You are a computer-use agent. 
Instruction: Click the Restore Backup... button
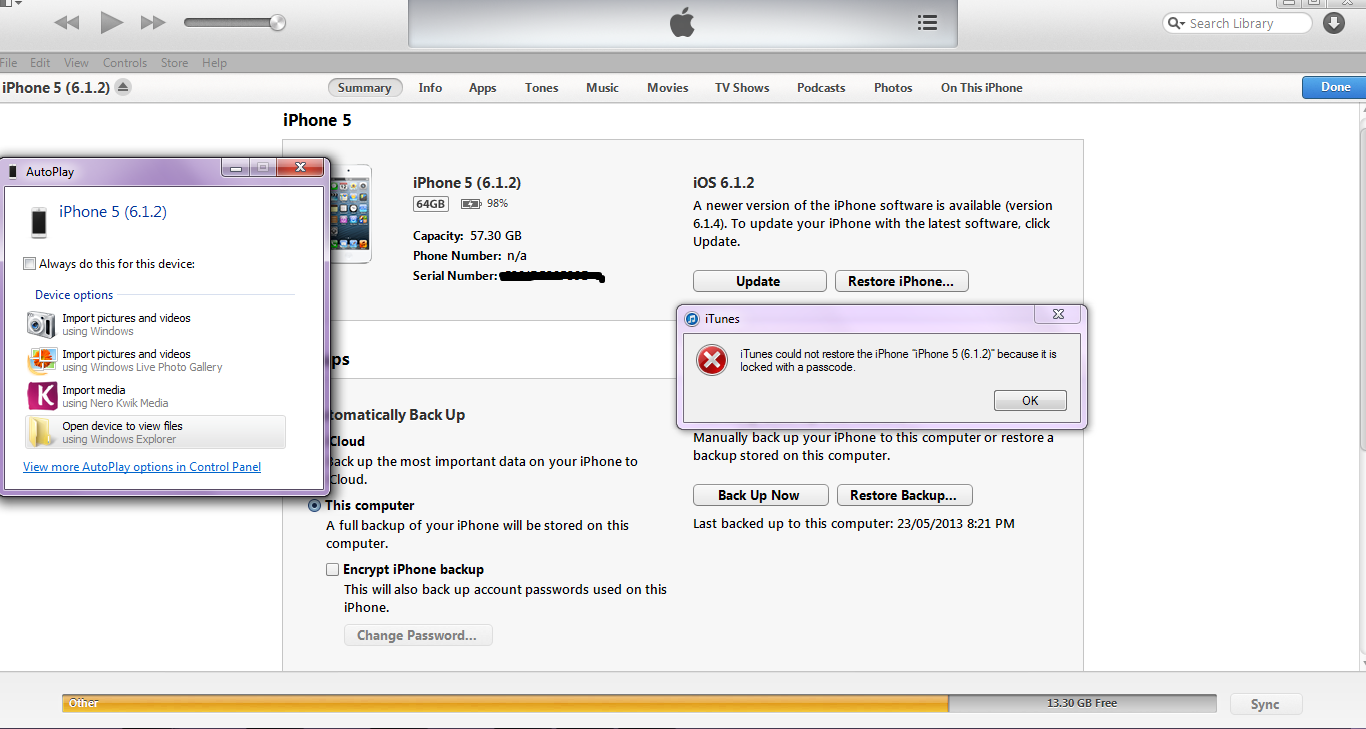(x=903, y=495)
